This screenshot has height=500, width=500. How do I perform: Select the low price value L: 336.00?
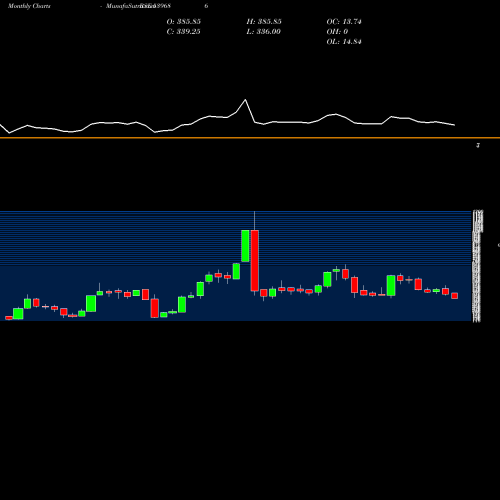point(263,32)
